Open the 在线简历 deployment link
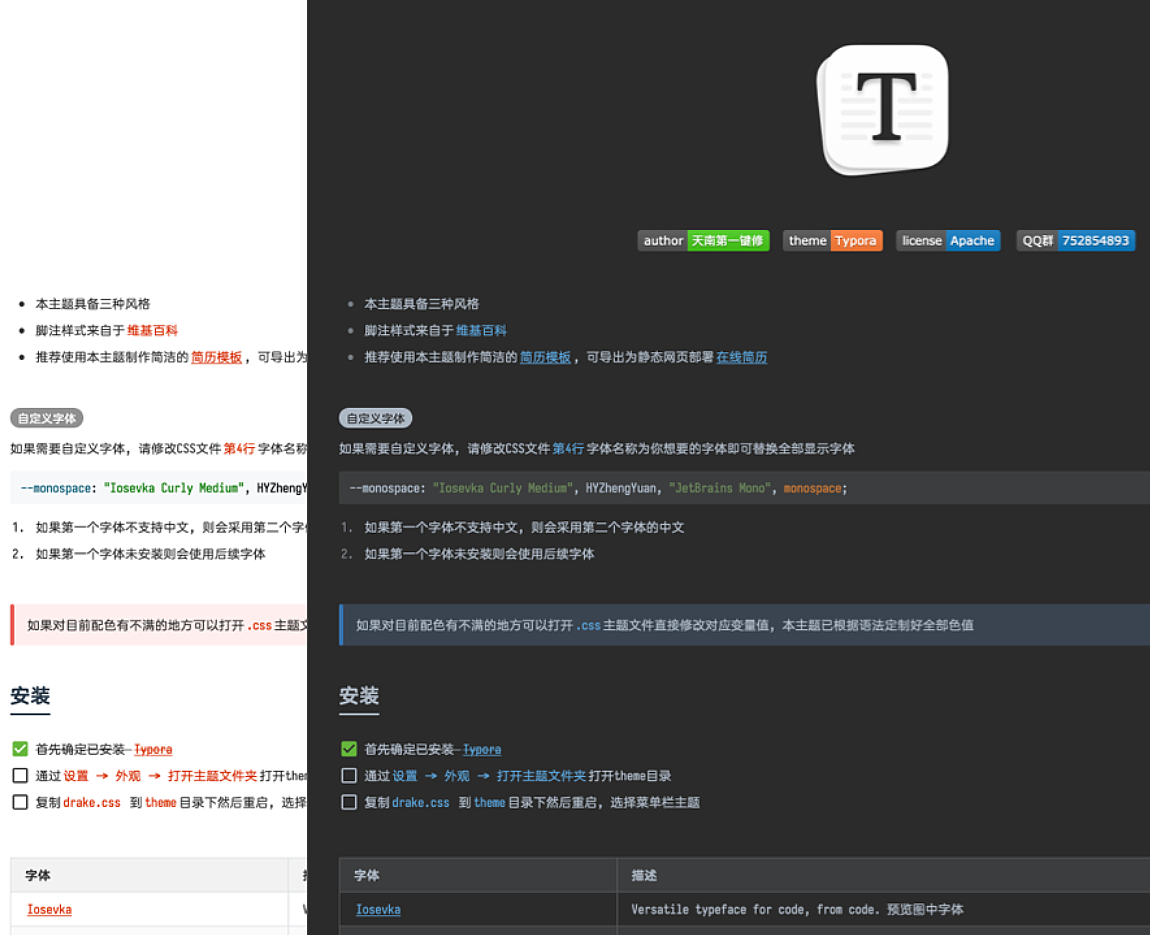Viewport: 1150px width, 935px height. click(x=741, y=356)
